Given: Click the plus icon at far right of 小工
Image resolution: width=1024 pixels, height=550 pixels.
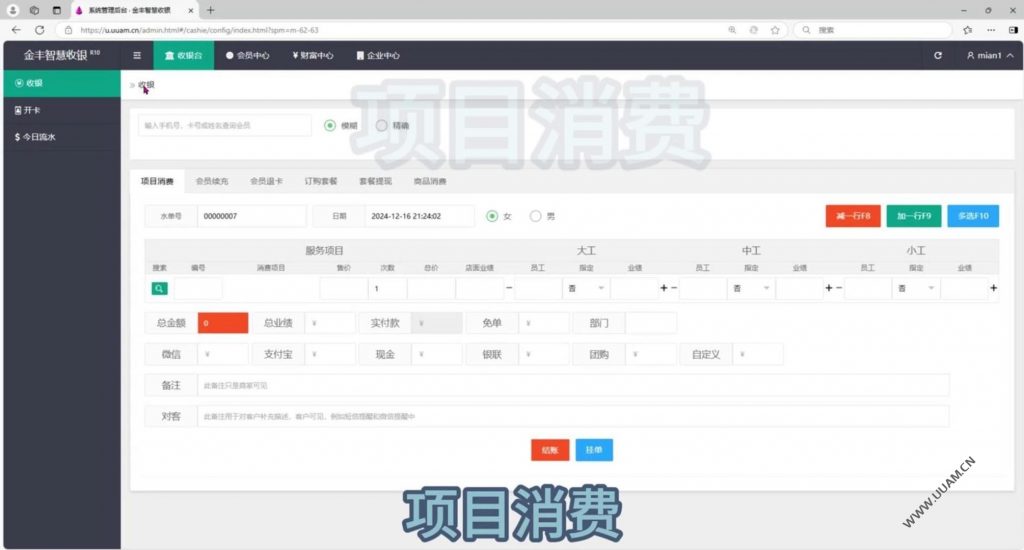Looking at the screenshot, I should [x=993, y=288].
